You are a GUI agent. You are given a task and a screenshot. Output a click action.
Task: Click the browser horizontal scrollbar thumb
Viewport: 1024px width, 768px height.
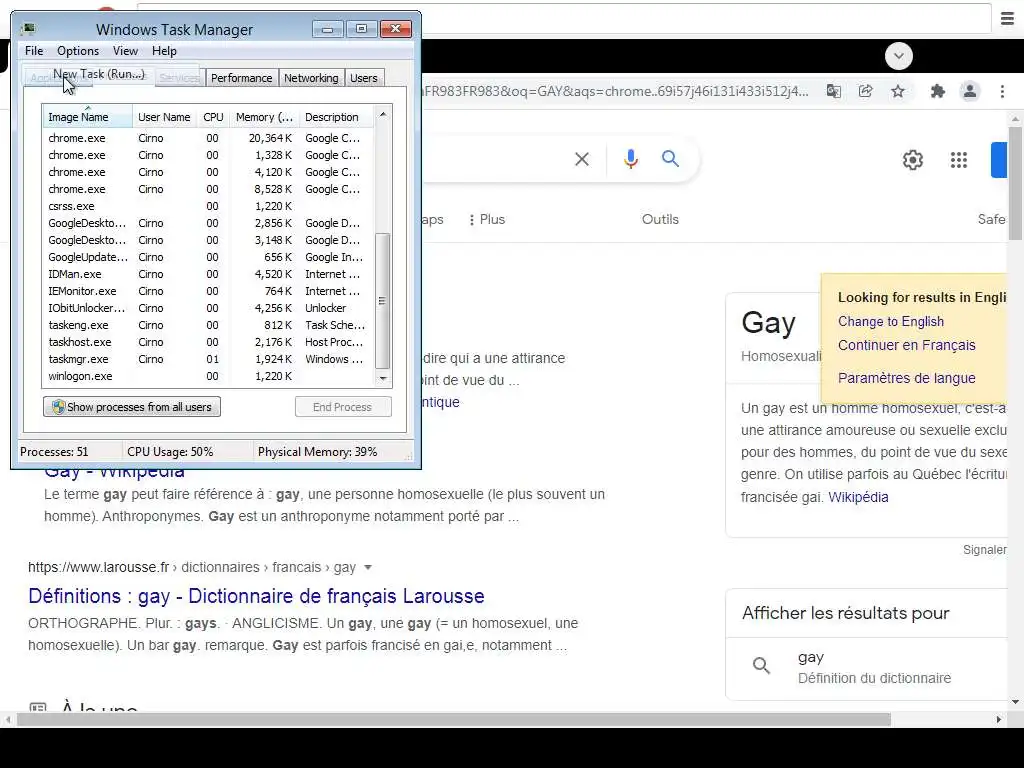coord(454,720)
